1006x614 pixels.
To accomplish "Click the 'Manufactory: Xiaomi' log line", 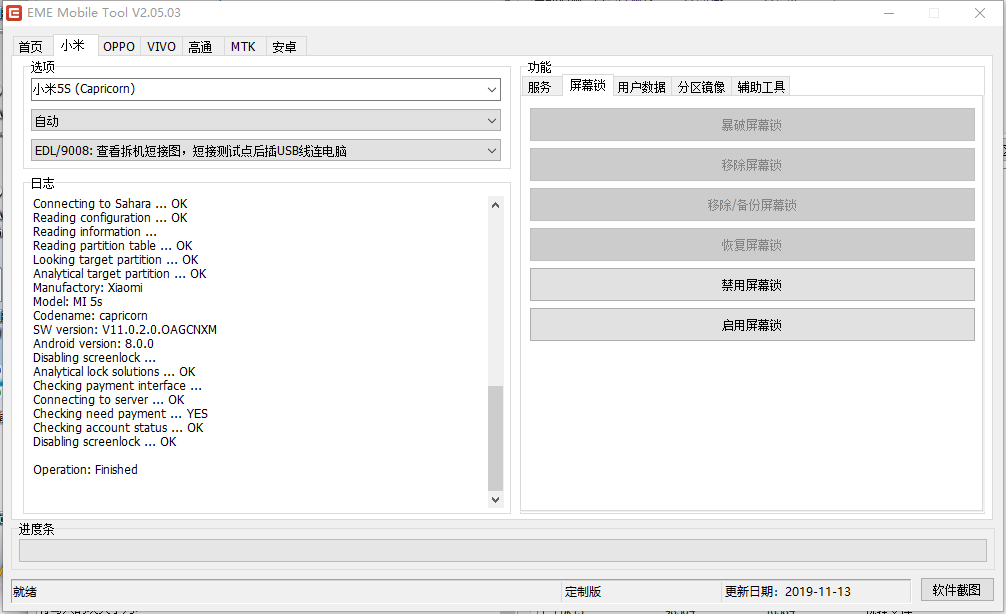I will pyautogui.click(x=88, y=287).
